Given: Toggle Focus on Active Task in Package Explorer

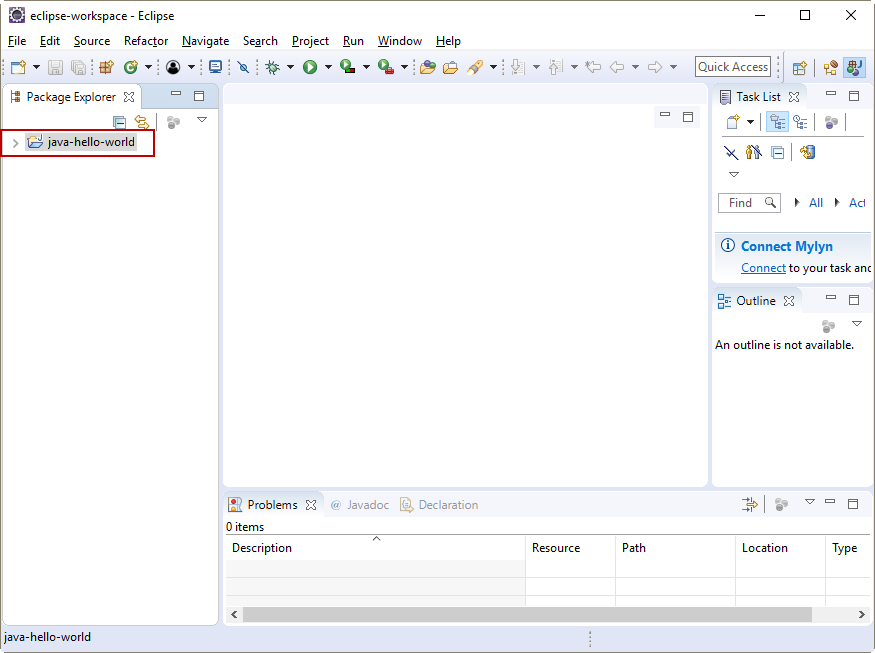Looking at the screenshot, I should pos(173,122).
